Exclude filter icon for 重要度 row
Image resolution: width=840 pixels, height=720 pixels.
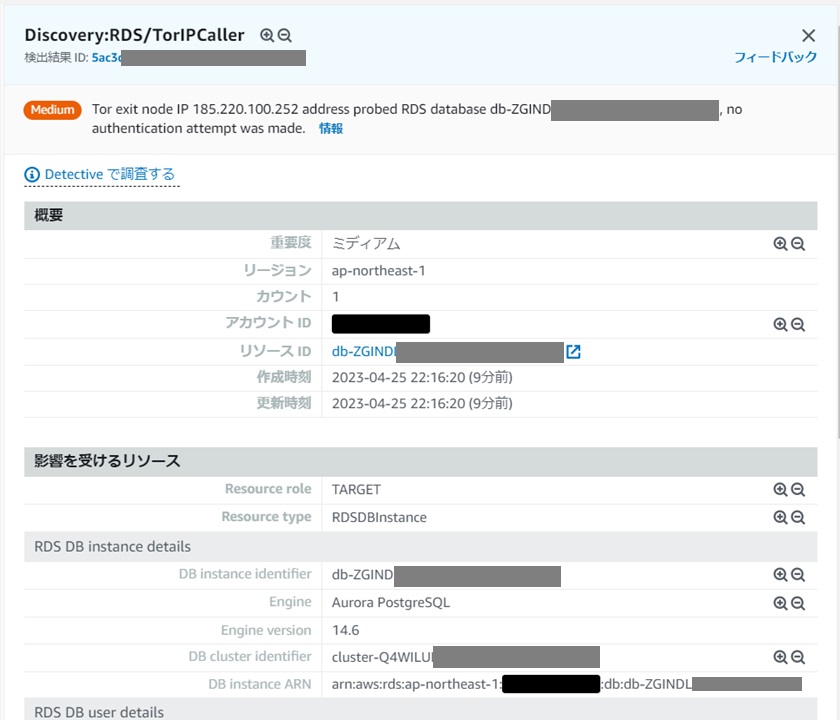click(798, 244)
